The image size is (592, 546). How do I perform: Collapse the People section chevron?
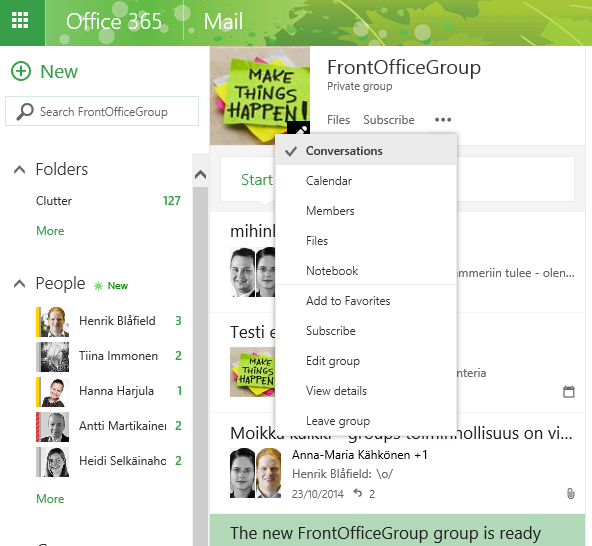20,284
